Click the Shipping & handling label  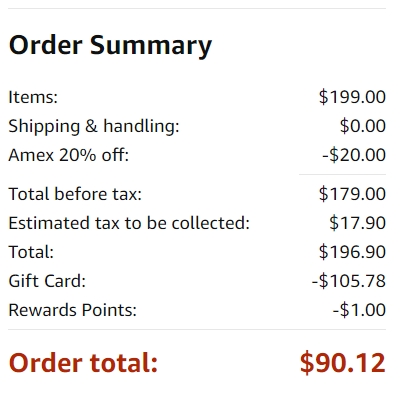coord(94,126)
